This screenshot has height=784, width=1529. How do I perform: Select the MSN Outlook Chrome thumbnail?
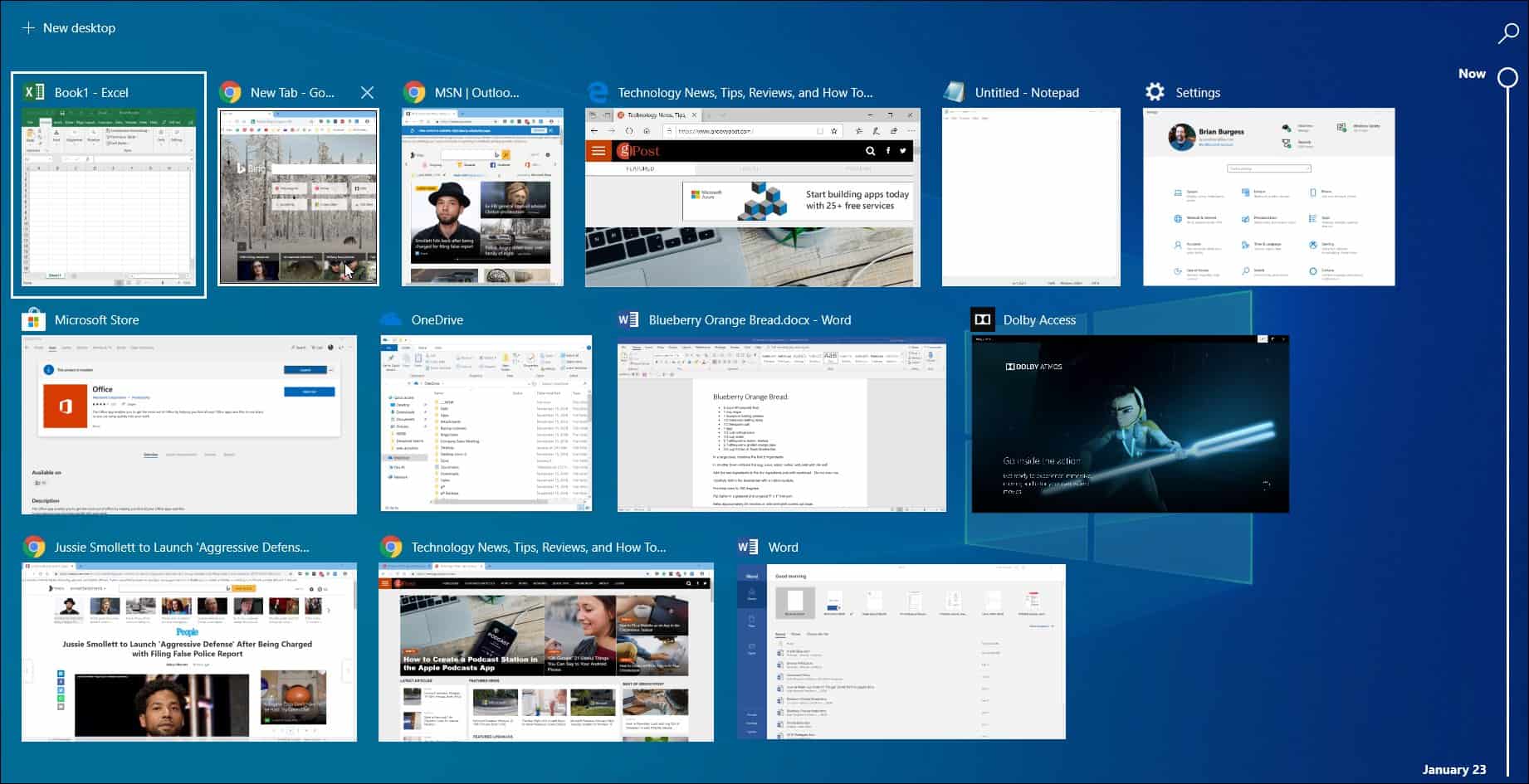[x=482, y=197]
